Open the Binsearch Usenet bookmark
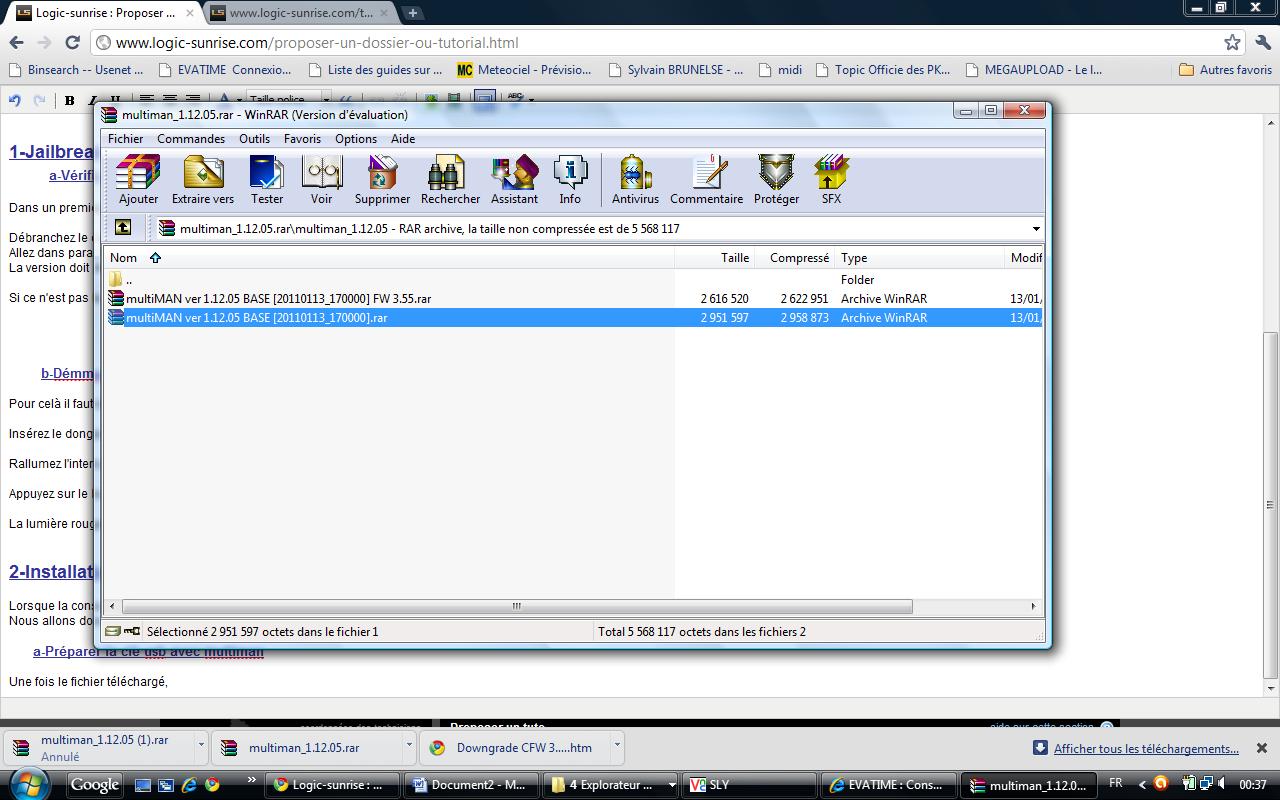The width and height of the screenshot is (1280, 800). coord(75,70)
